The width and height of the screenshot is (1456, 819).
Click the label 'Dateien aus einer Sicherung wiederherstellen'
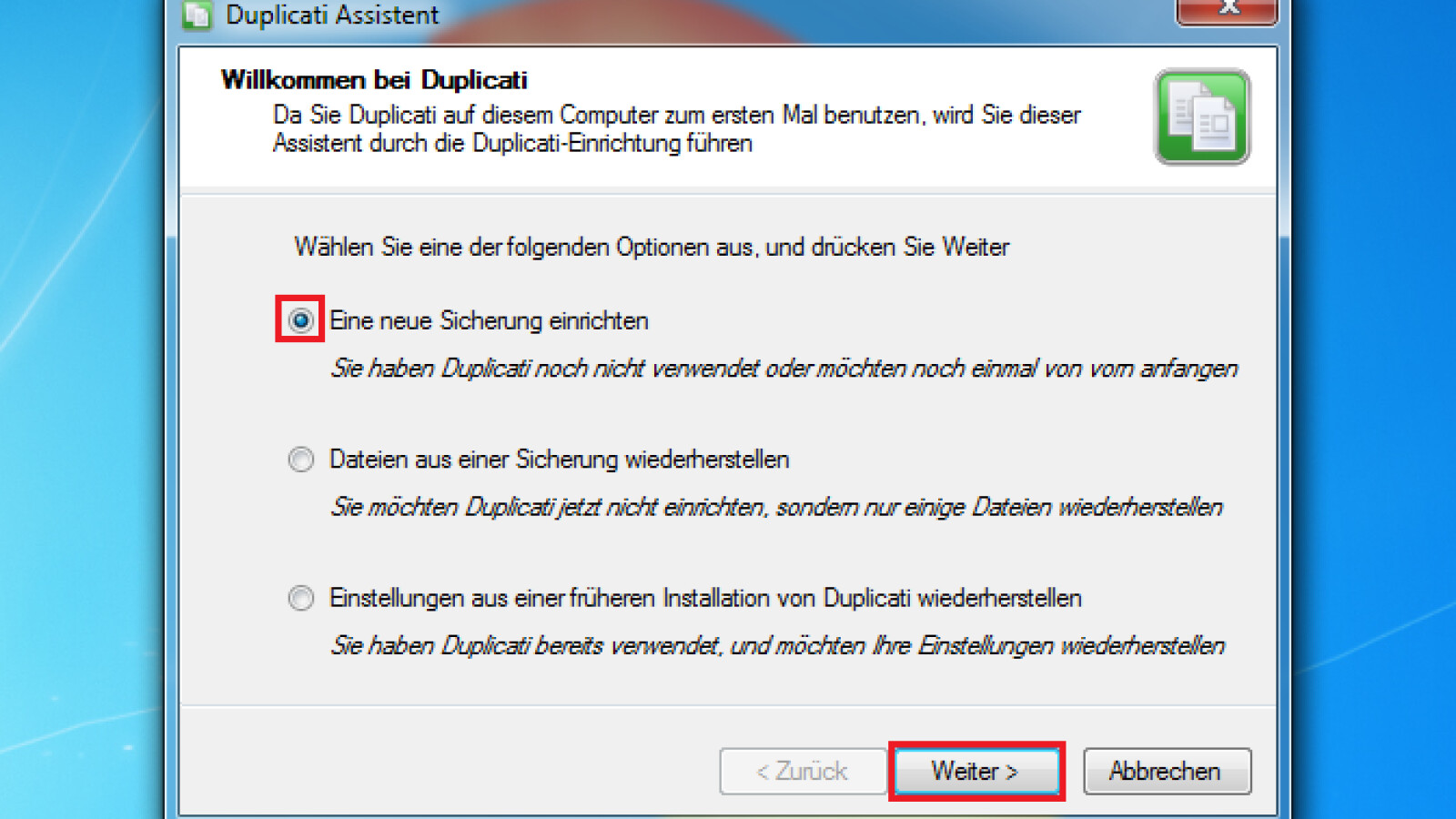559,460
